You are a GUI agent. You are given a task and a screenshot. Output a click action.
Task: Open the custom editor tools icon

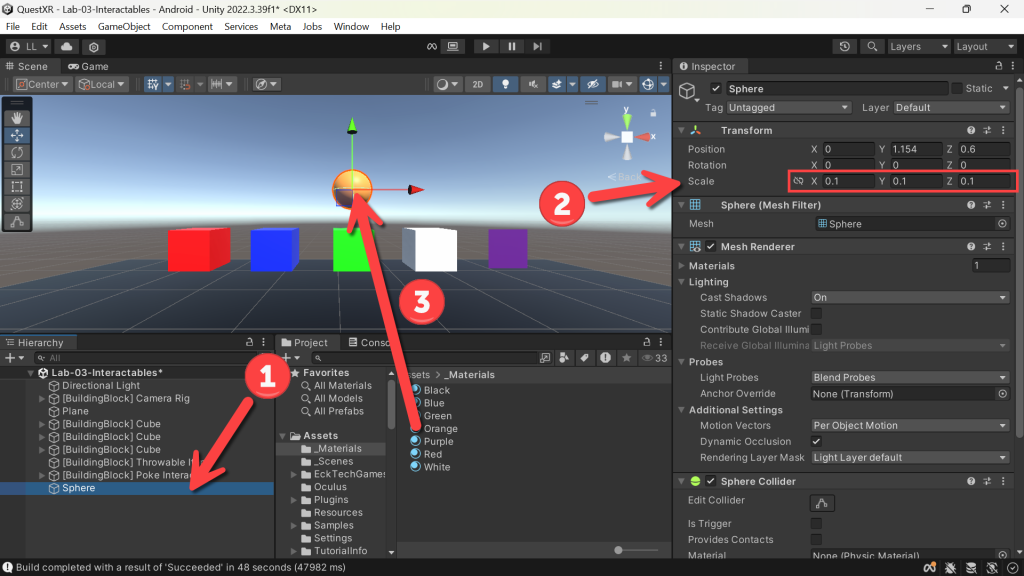click(17, 221)
